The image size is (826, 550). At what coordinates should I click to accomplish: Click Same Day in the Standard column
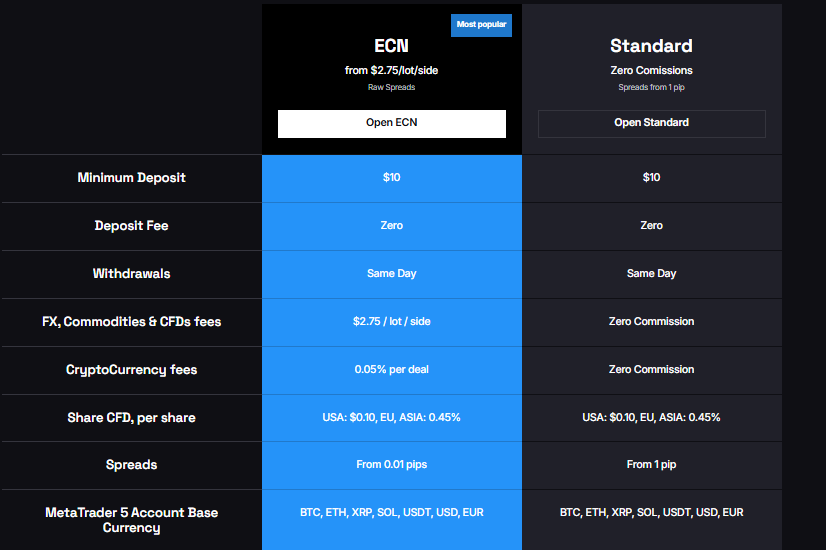click(x=651, y=274)
